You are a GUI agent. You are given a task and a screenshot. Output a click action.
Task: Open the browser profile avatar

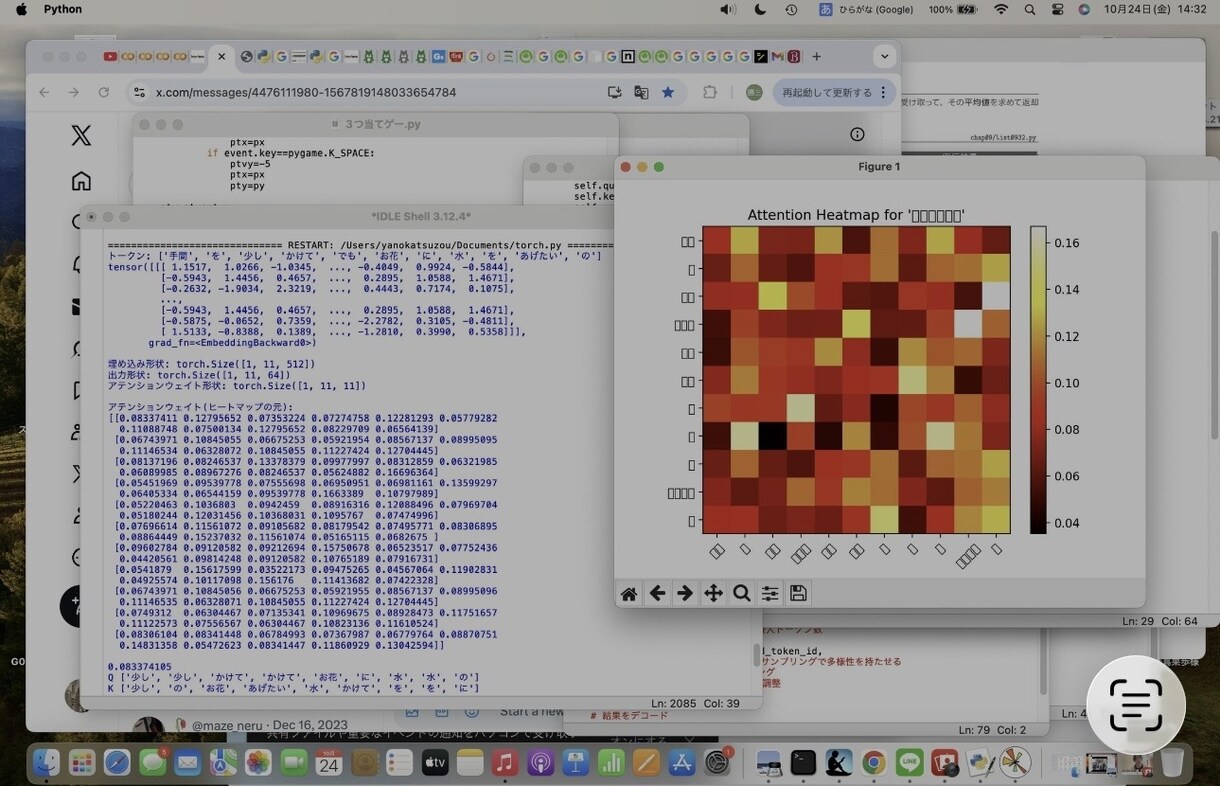(x=754, y=92)
